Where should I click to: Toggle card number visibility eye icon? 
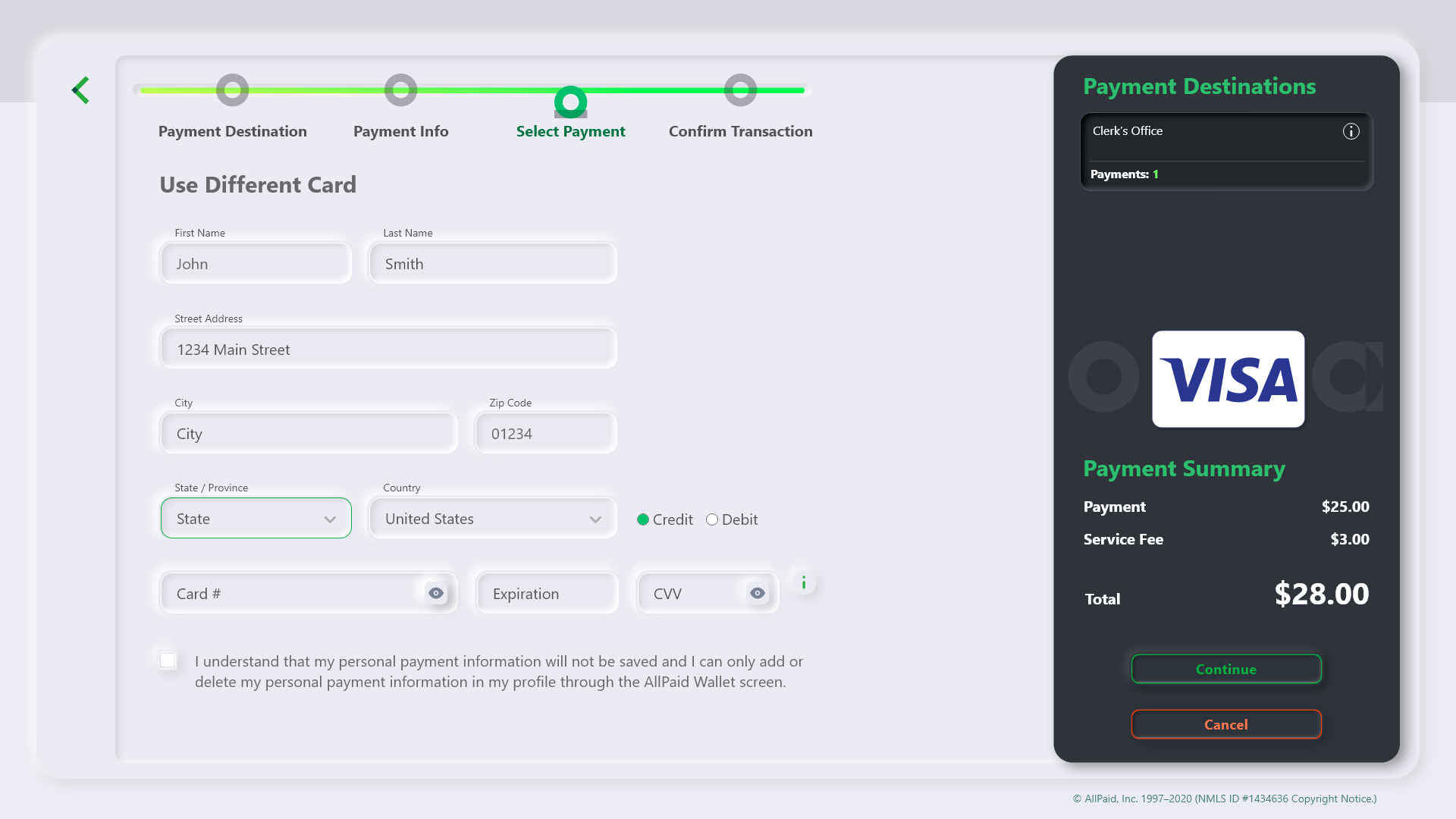[435, 593]
